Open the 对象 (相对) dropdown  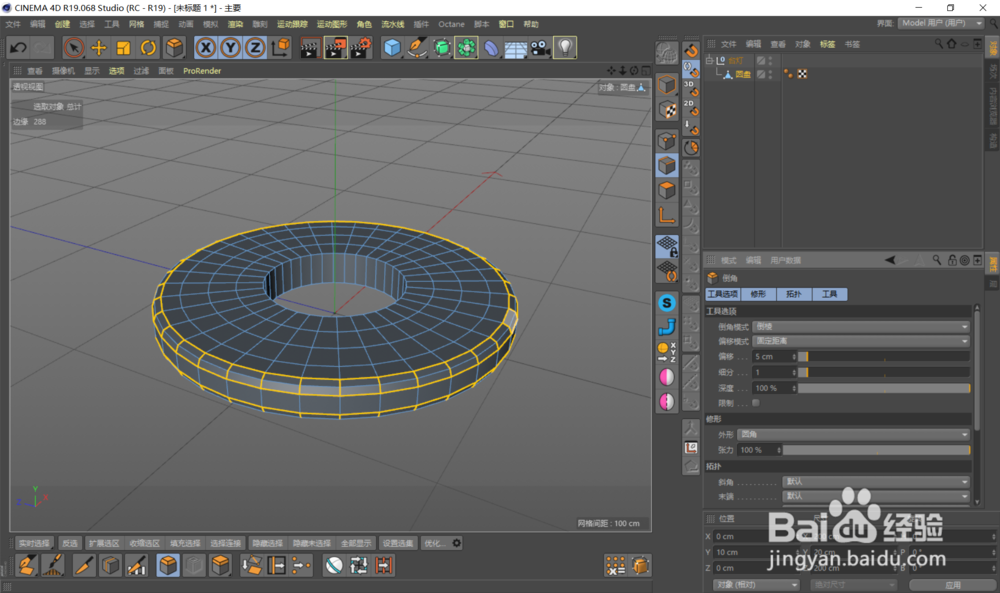[756, 585]
